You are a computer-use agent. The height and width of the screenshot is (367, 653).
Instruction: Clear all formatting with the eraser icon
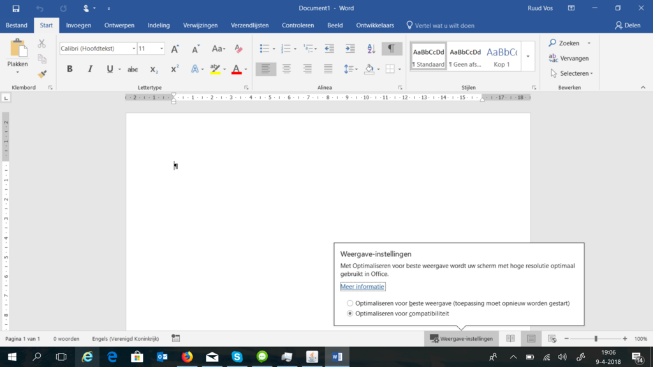(x=238, y=49)
